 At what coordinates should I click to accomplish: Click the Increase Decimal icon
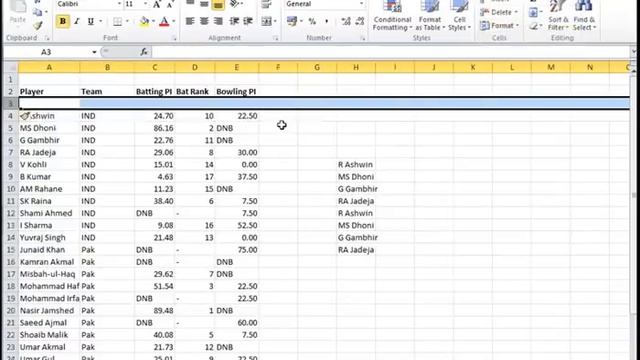tap(346, 21)
